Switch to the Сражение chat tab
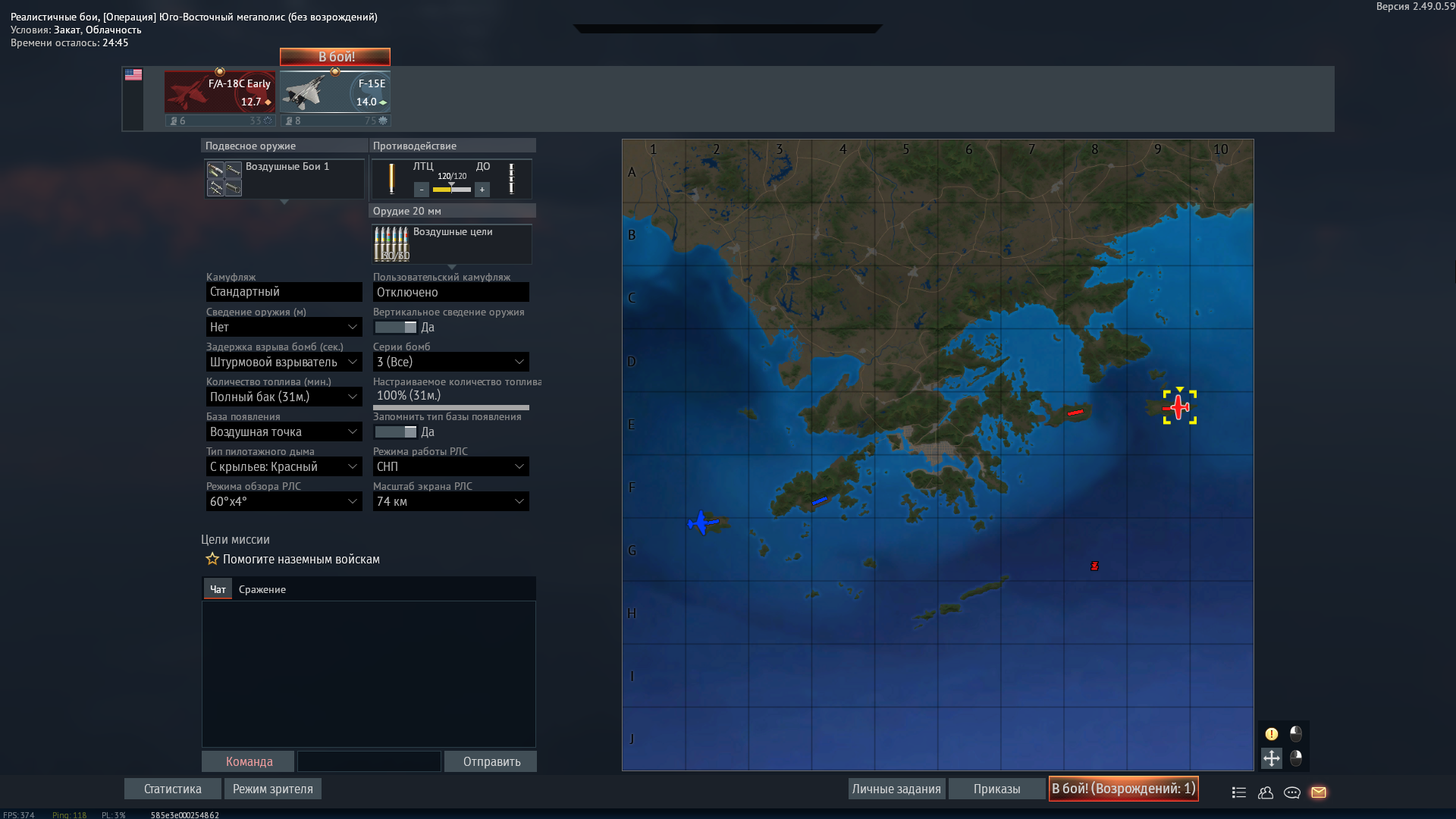This screenshot has height=819, width=1456. (x=262, y=590)
